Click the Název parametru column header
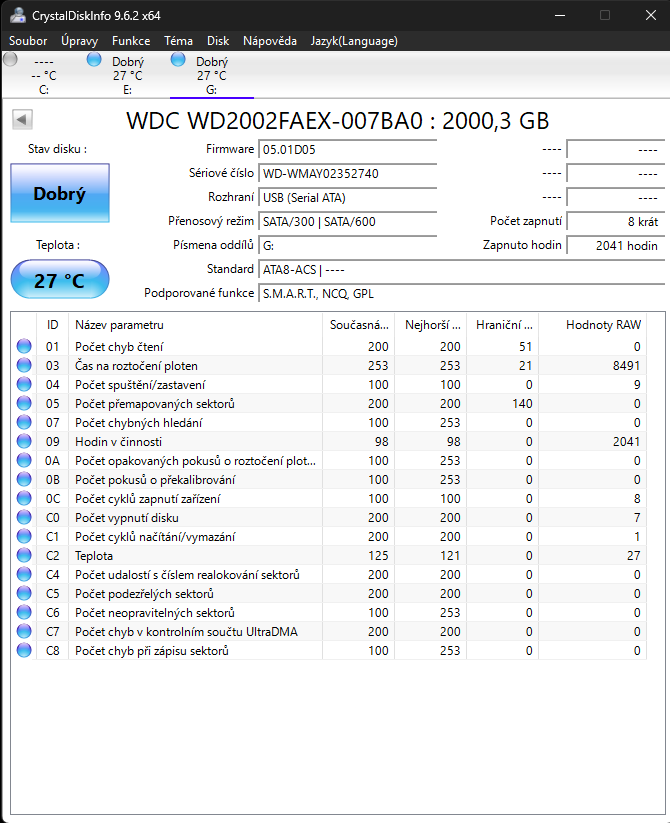Screen dimensions: 670x823 click(195, 325)
